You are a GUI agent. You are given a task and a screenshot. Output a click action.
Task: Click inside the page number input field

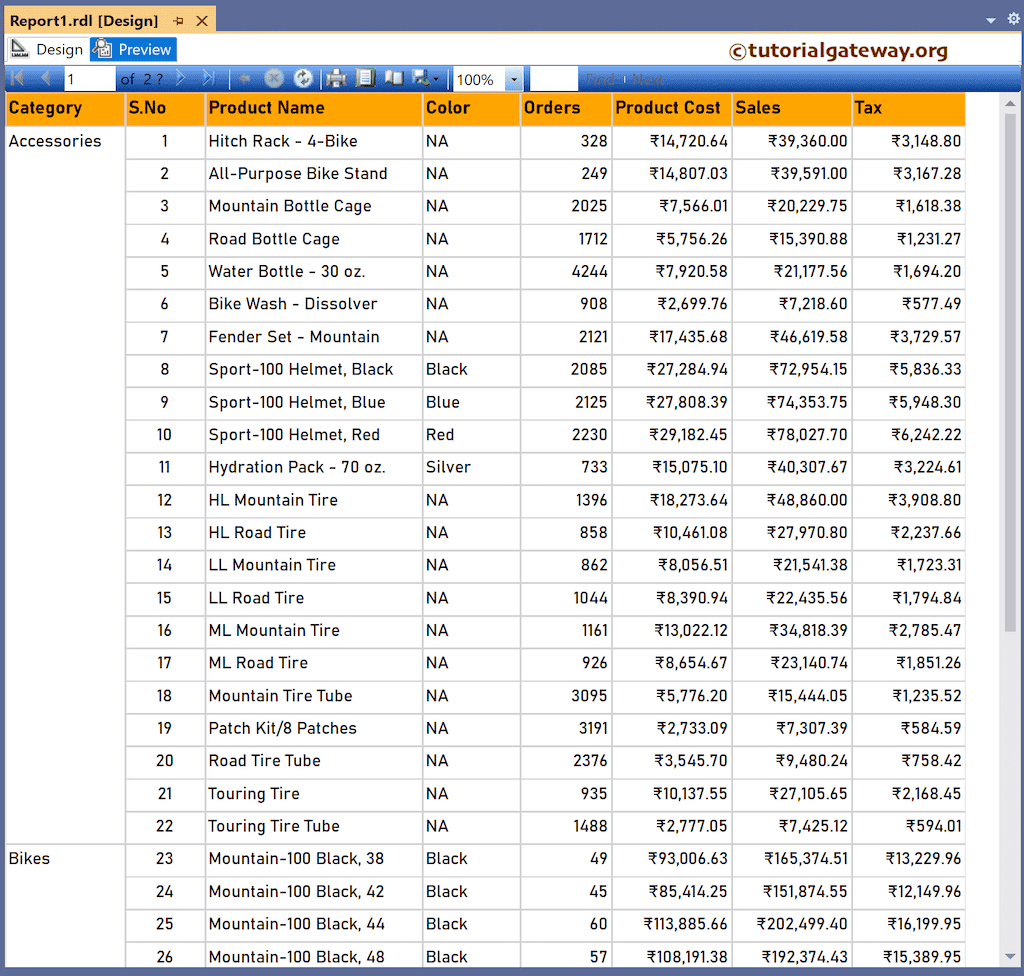(88, 78)
